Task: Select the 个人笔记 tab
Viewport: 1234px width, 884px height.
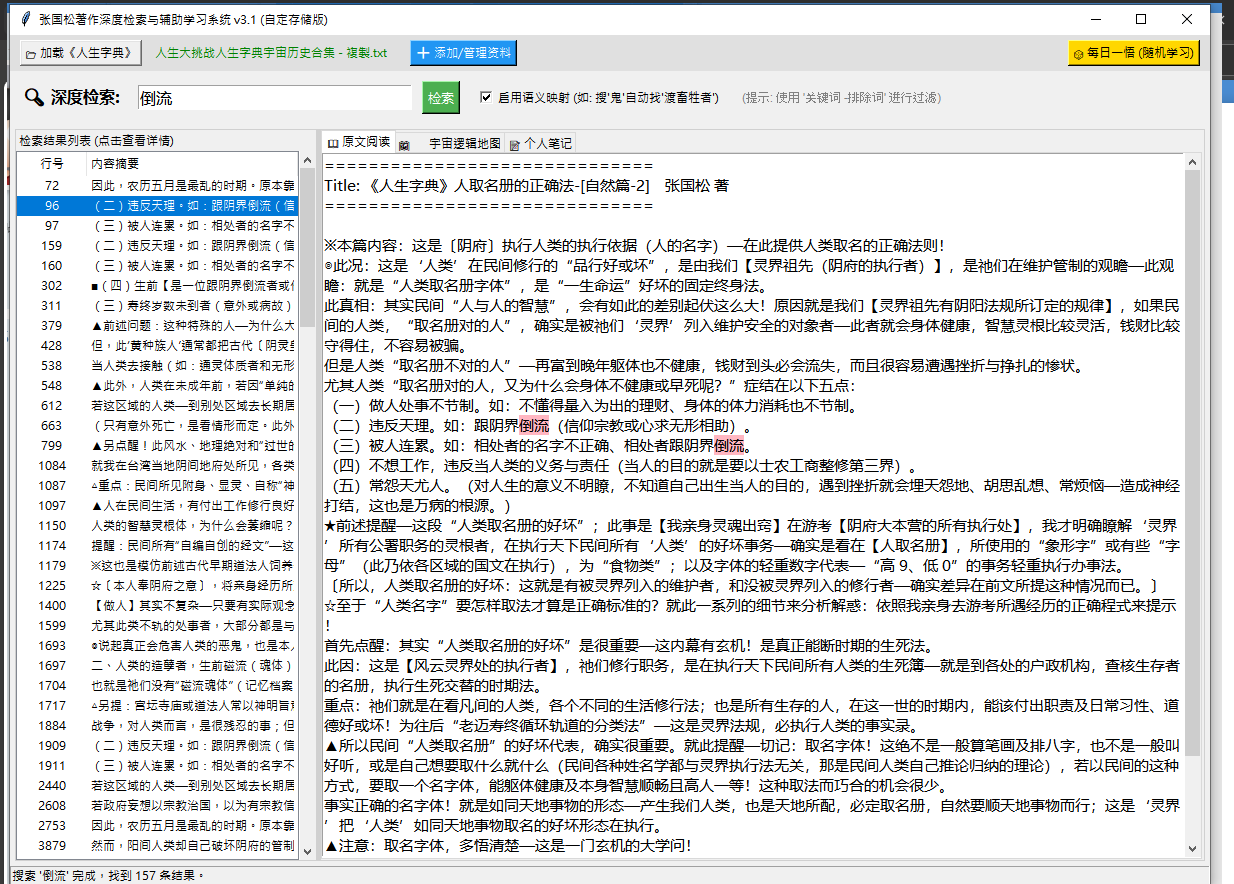Action: tap(540, 143)
